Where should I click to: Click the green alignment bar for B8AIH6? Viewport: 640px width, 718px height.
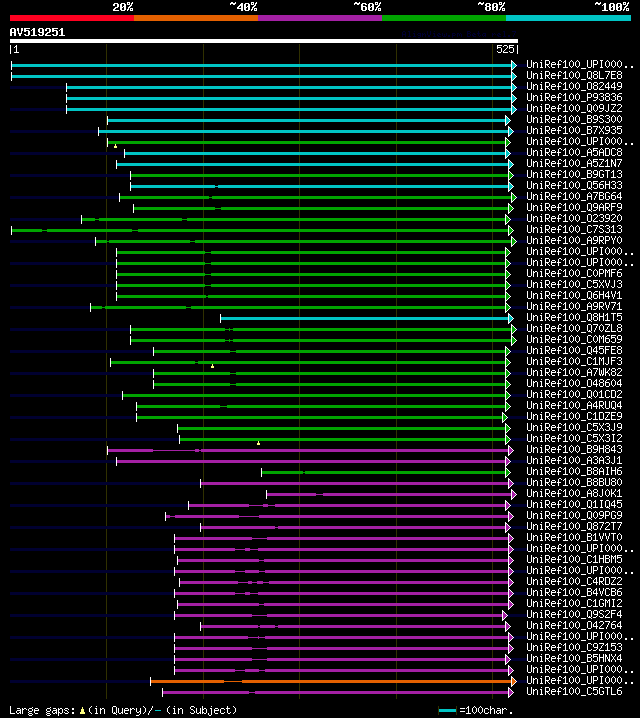(386, 472)
